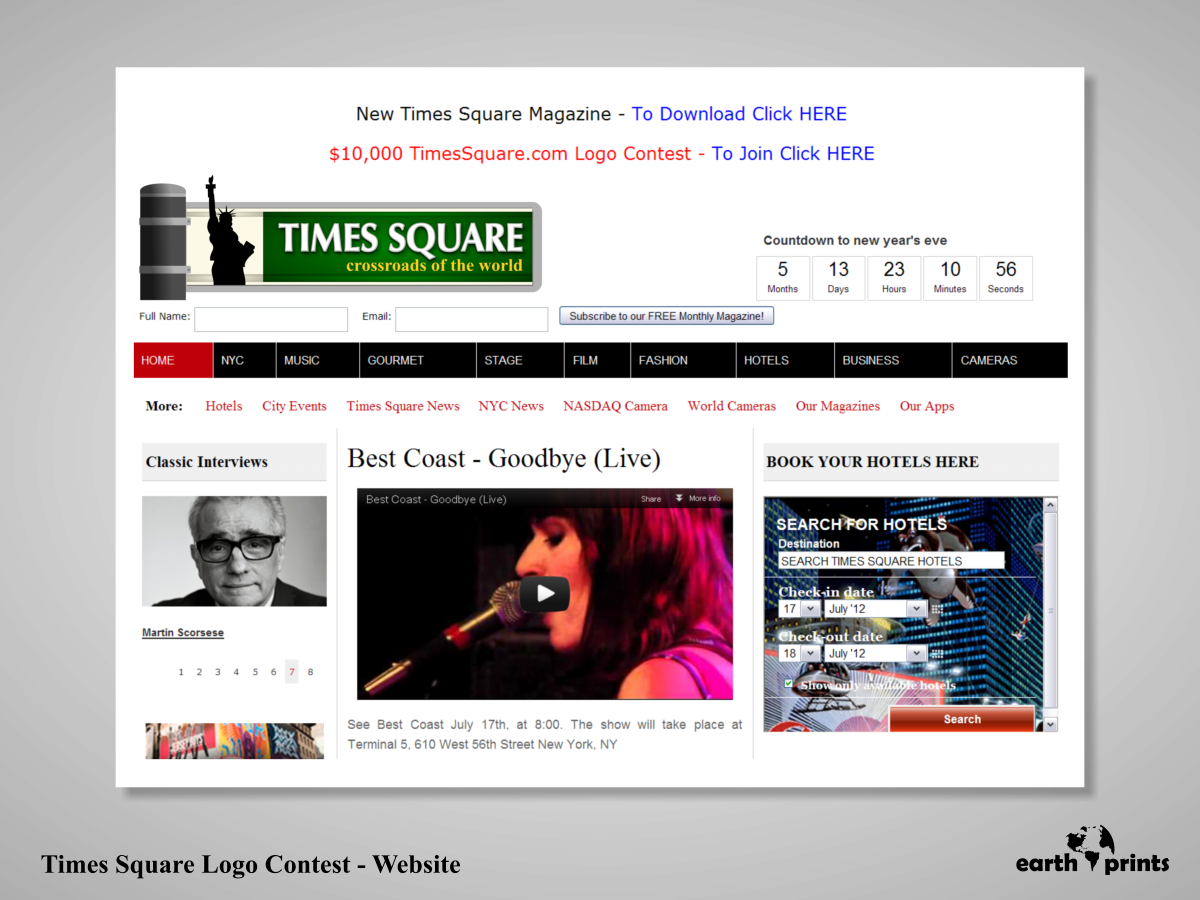
Task: Open the World Cameras link
Action: tap(731, 406)
